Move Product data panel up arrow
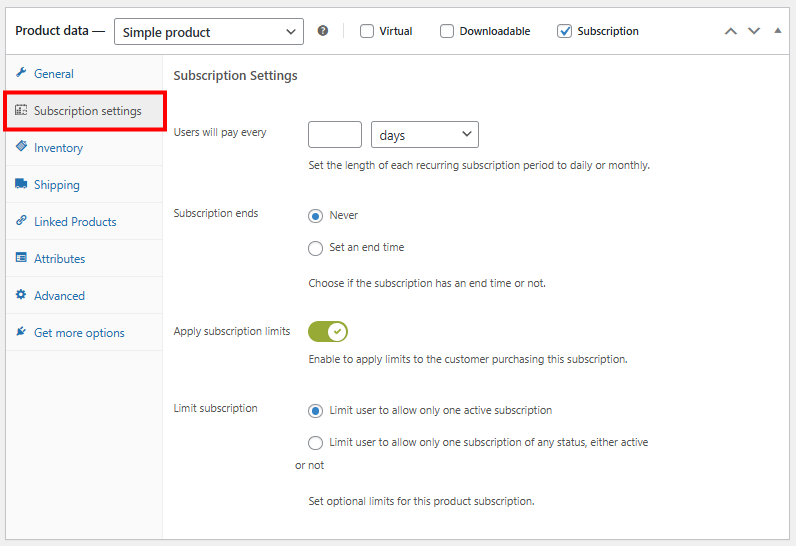This screenshot has height=546, width=796. [x=731, y=32]
